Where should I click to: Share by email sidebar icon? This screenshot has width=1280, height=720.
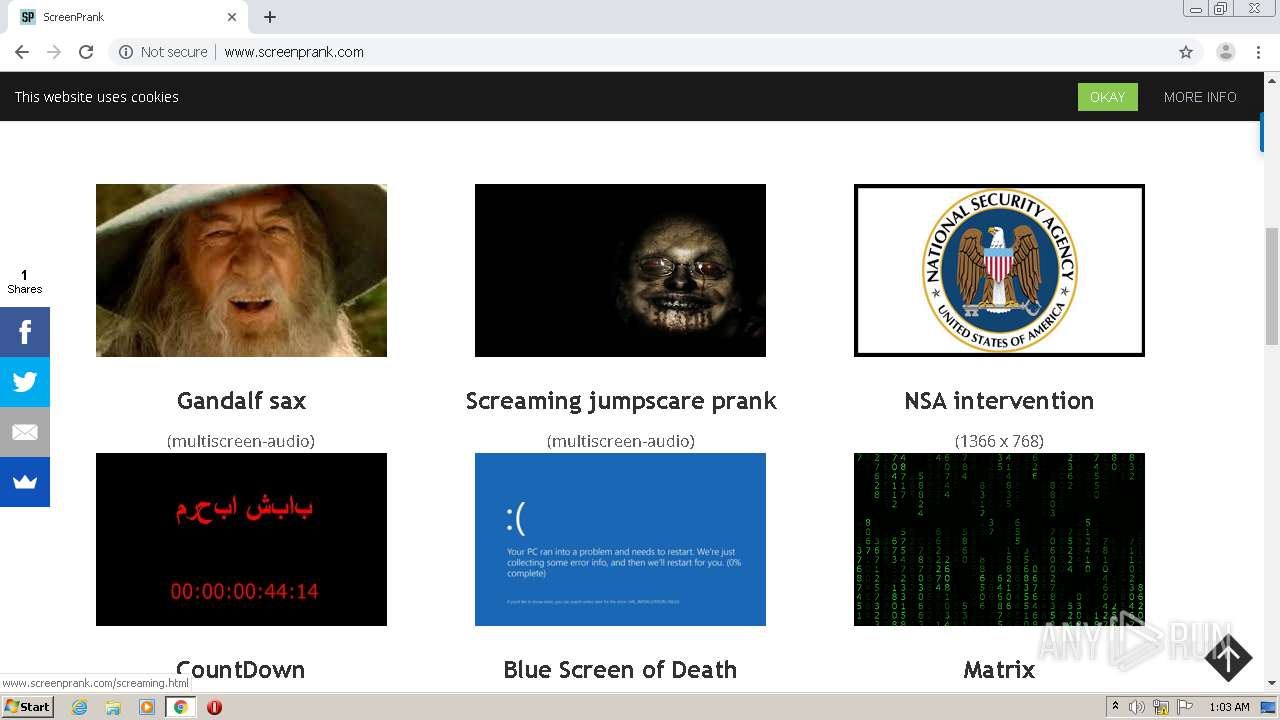[x=25, y=432]
